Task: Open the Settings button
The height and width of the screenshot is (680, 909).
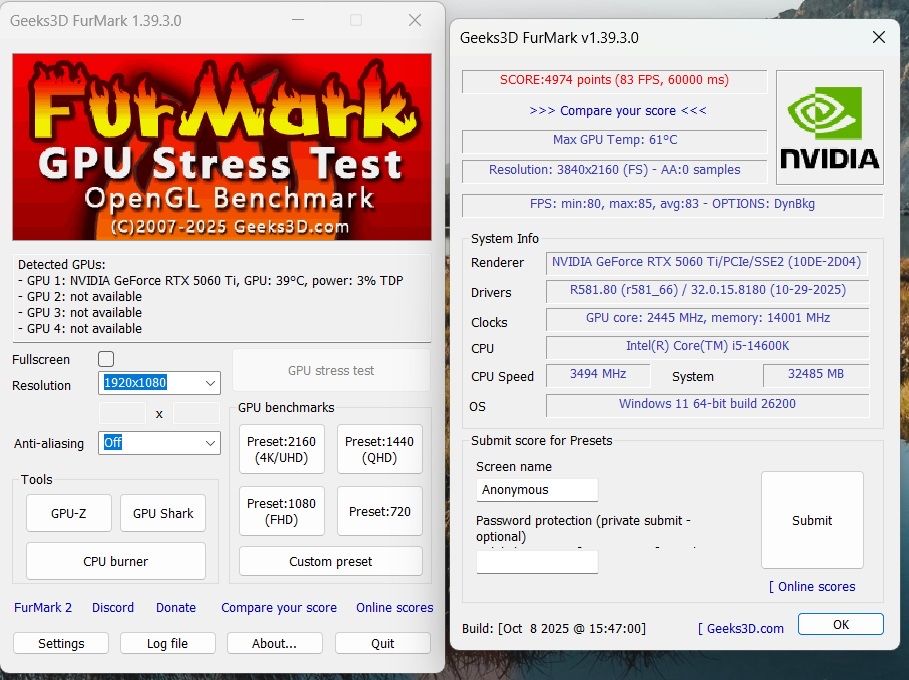Action: tap(61, 643)
